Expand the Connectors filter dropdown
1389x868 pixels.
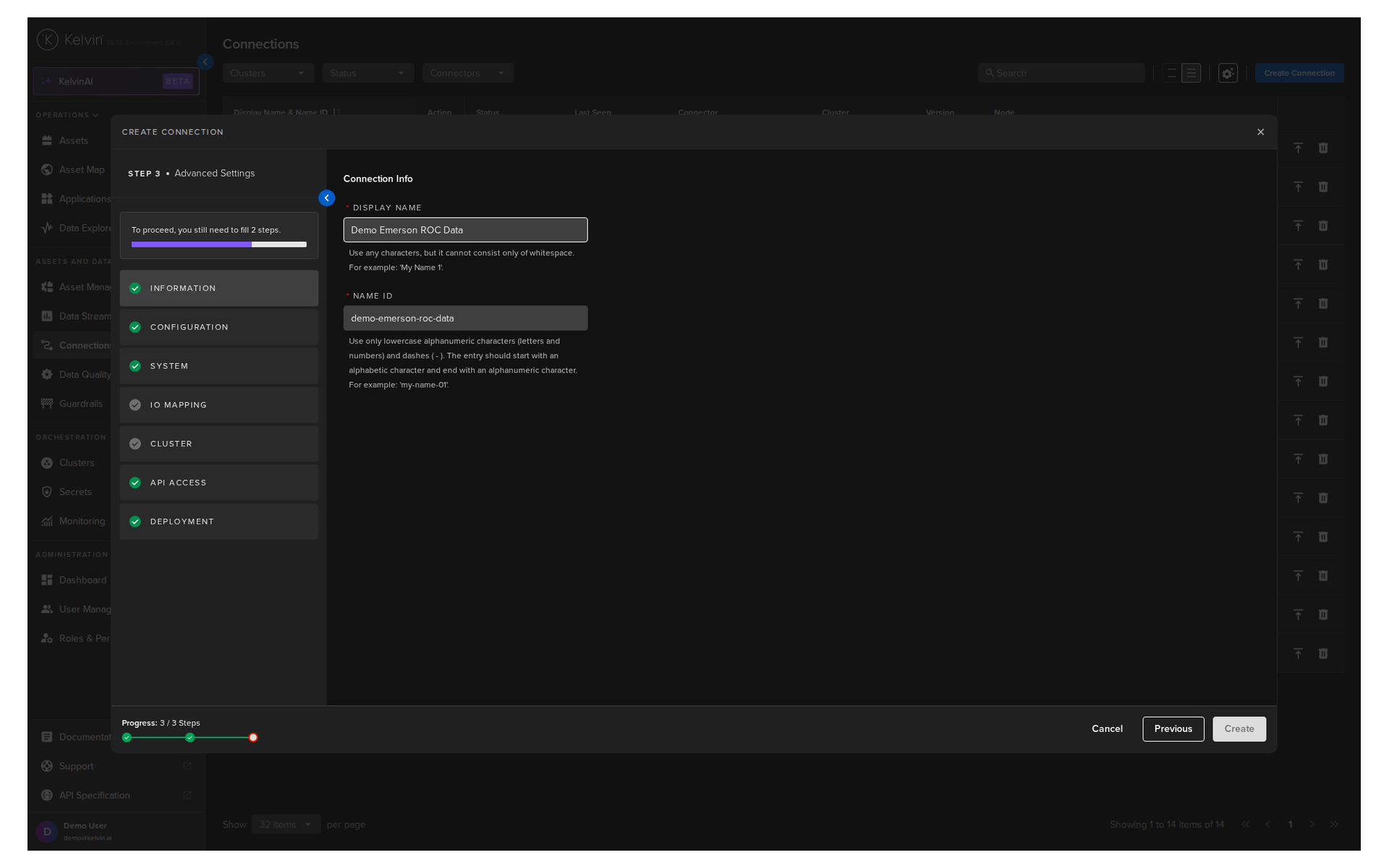pyautogui.click(x=467, y=73)
